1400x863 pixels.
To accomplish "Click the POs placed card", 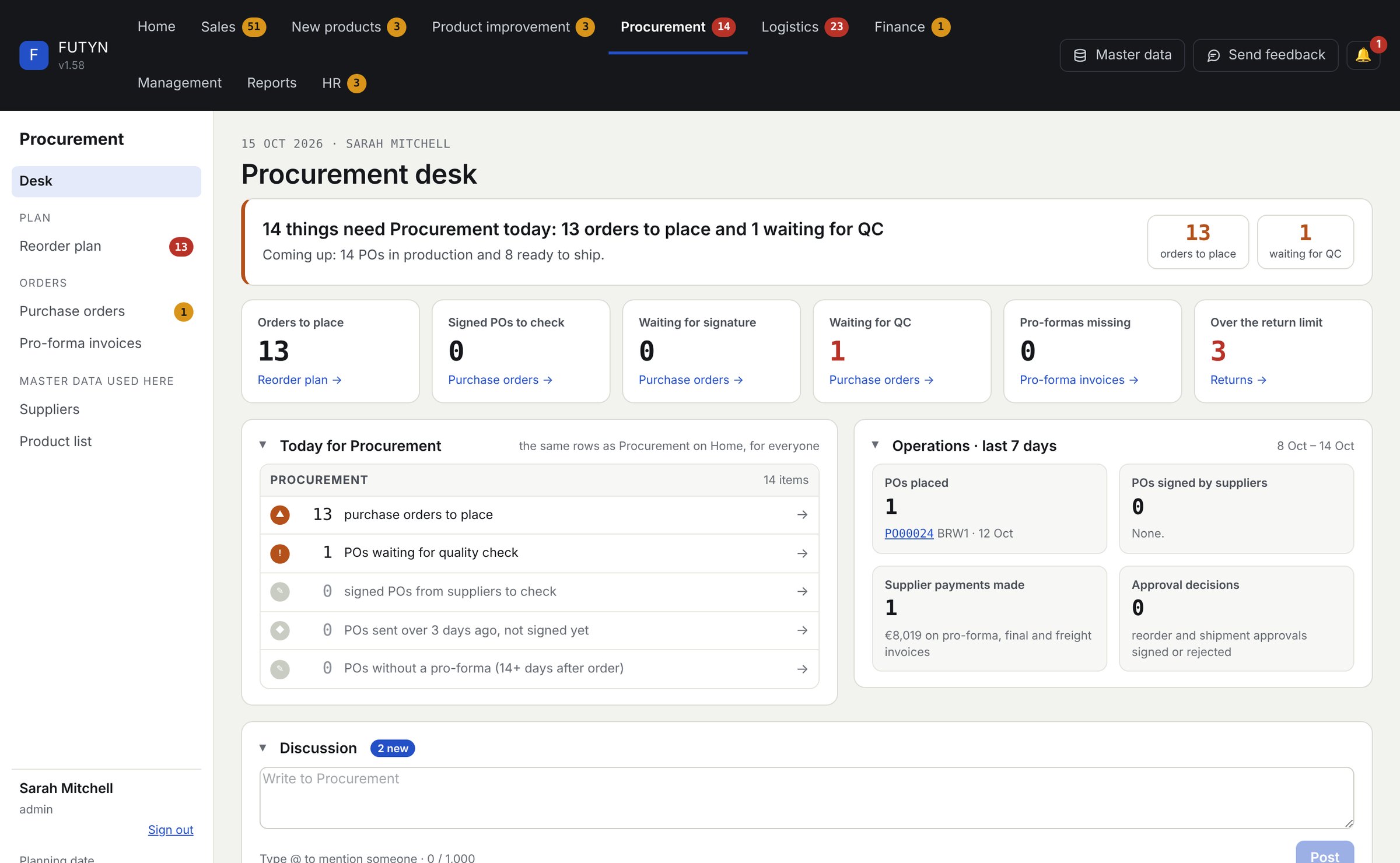I will (x=989, y=508).
